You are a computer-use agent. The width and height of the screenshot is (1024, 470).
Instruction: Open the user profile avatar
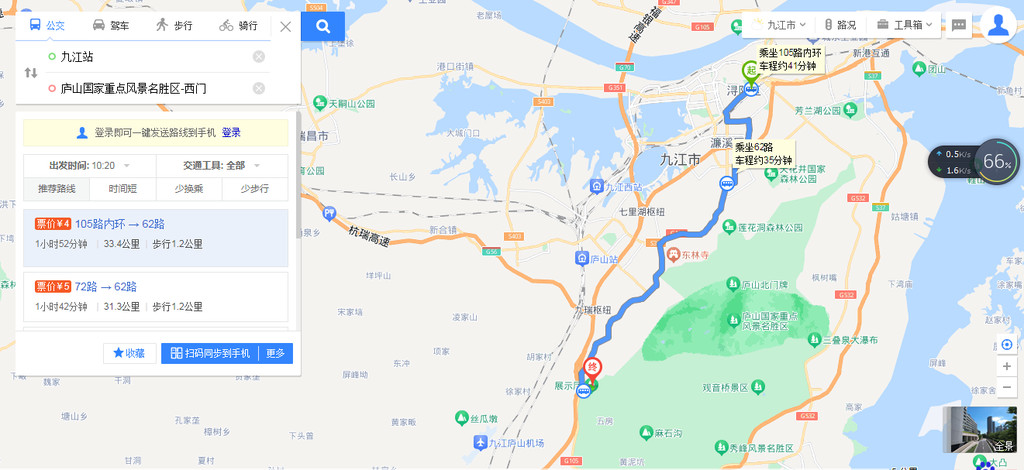pyautogui.click(x=998, y=25)
